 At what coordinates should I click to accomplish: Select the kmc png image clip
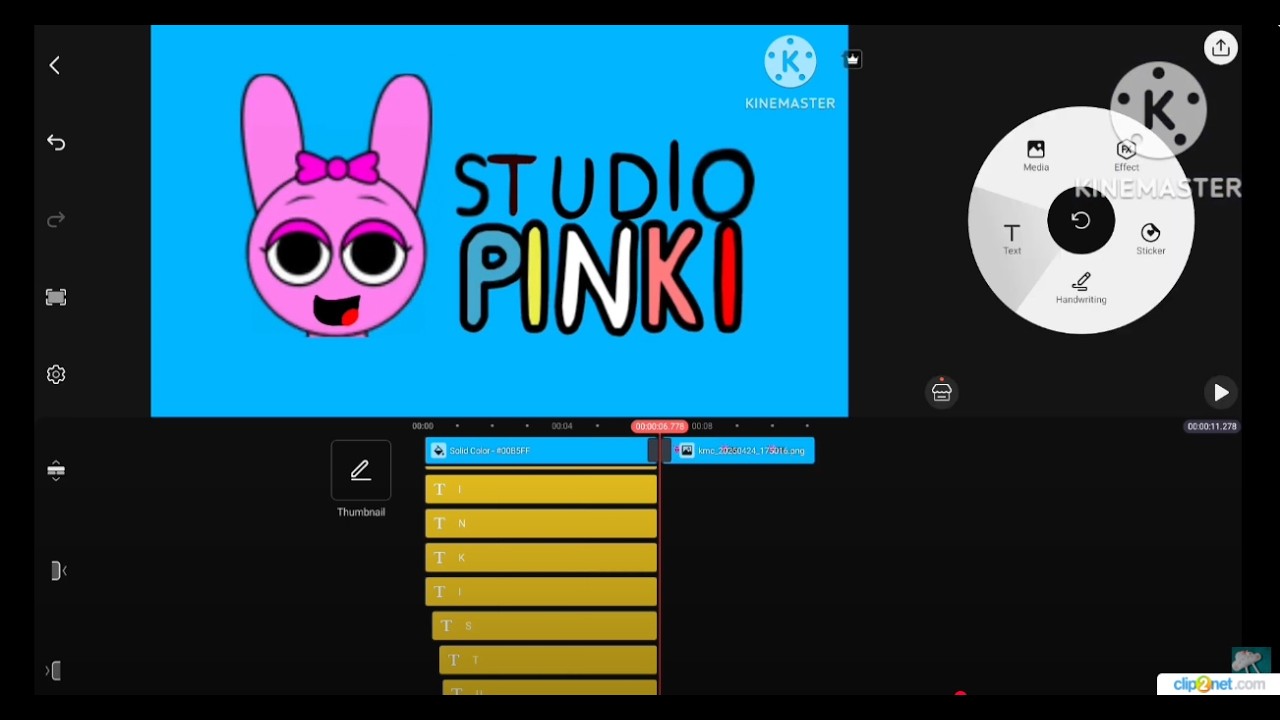point(742,451)
